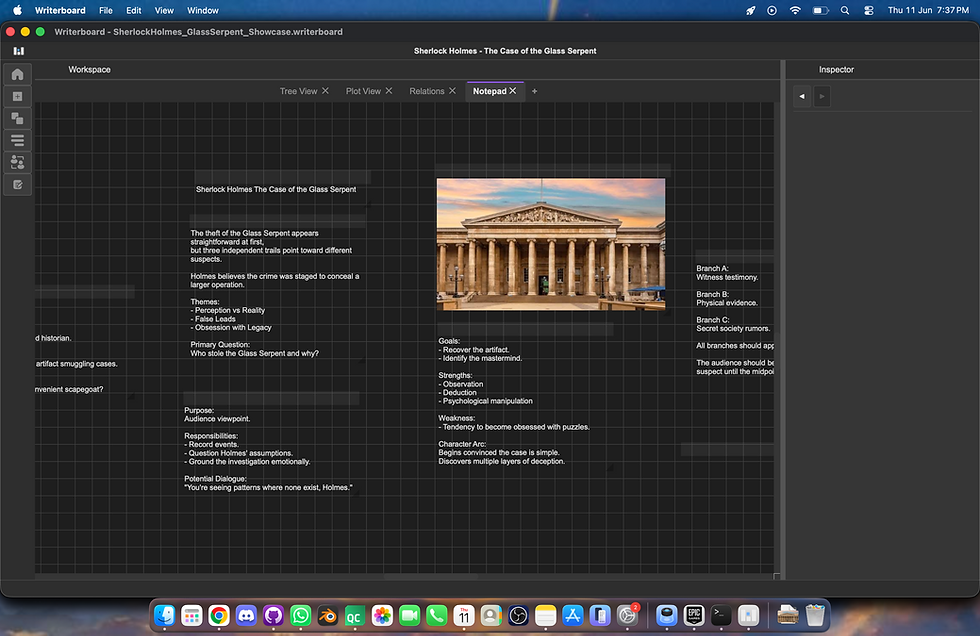Click the 'Primary Question:' line in the note

tap(220, 344)
